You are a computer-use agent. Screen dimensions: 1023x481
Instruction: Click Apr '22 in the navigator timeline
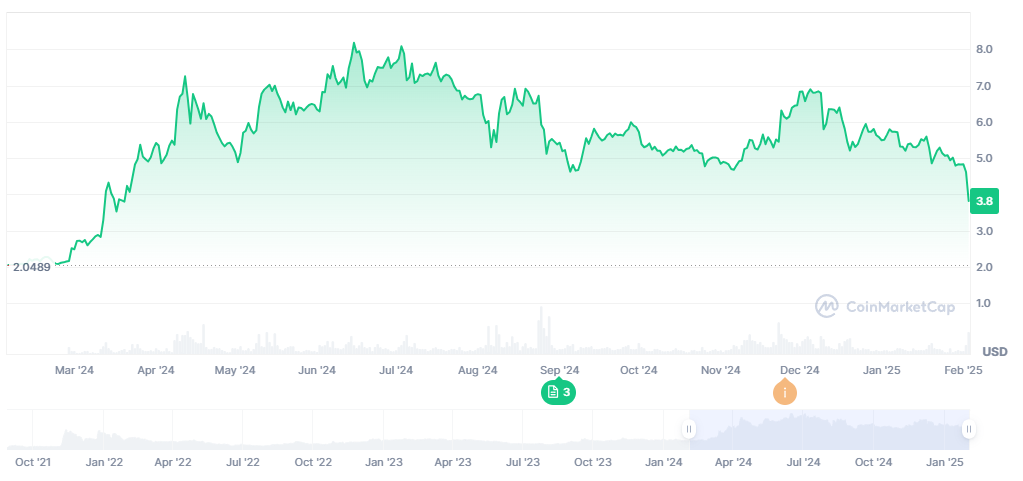click(172, 462)
